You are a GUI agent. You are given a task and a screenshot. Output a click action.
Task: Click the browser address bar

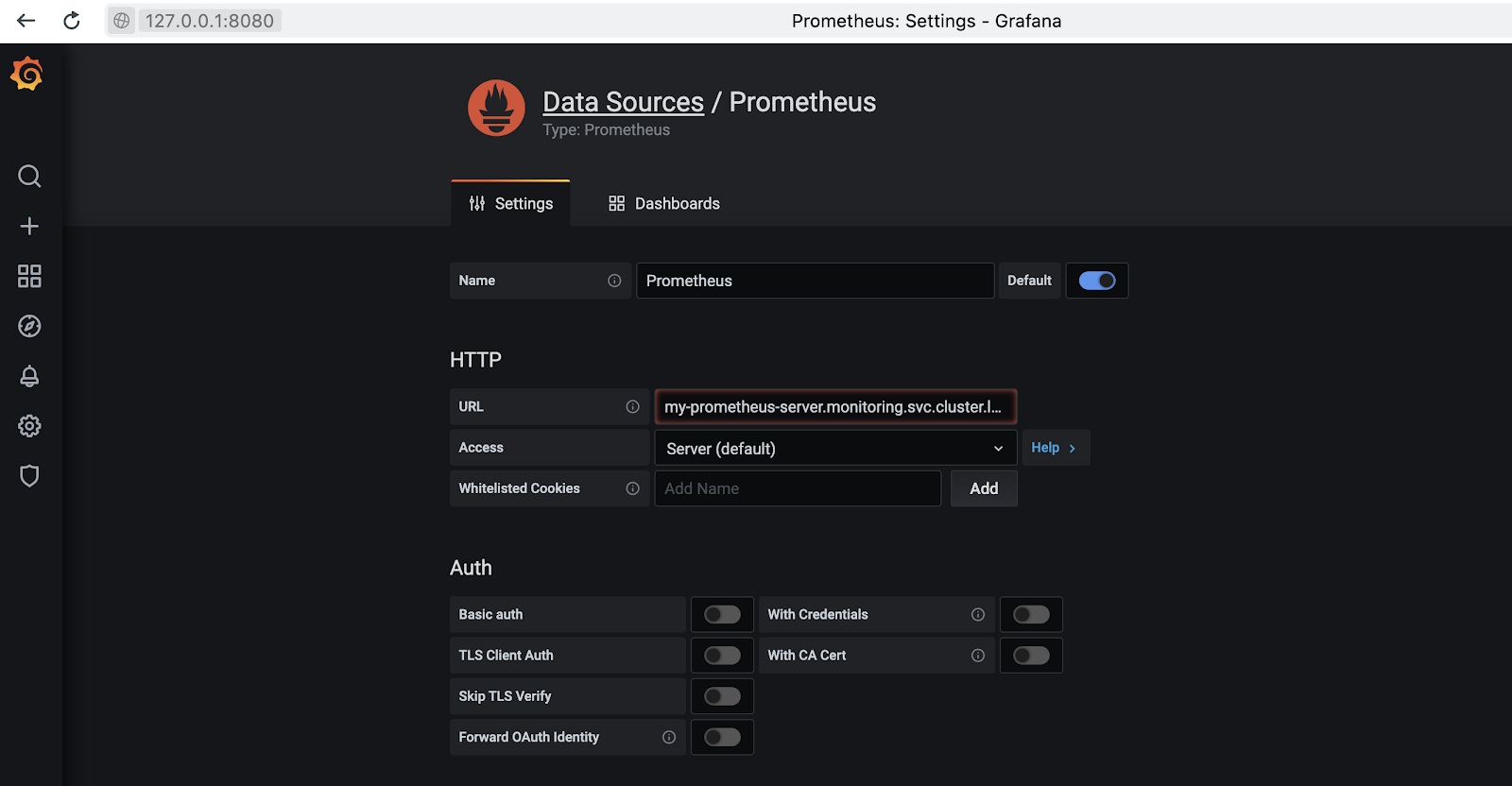209,21
